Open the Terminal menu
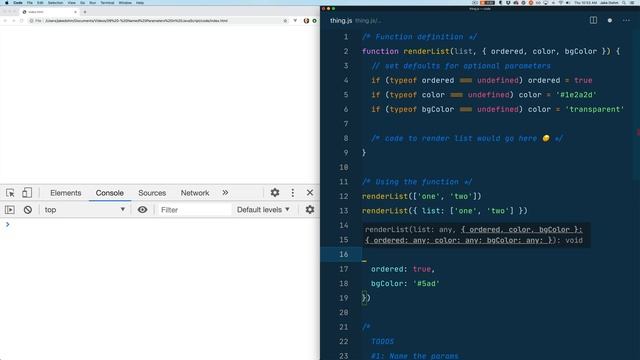 [107, 3]
